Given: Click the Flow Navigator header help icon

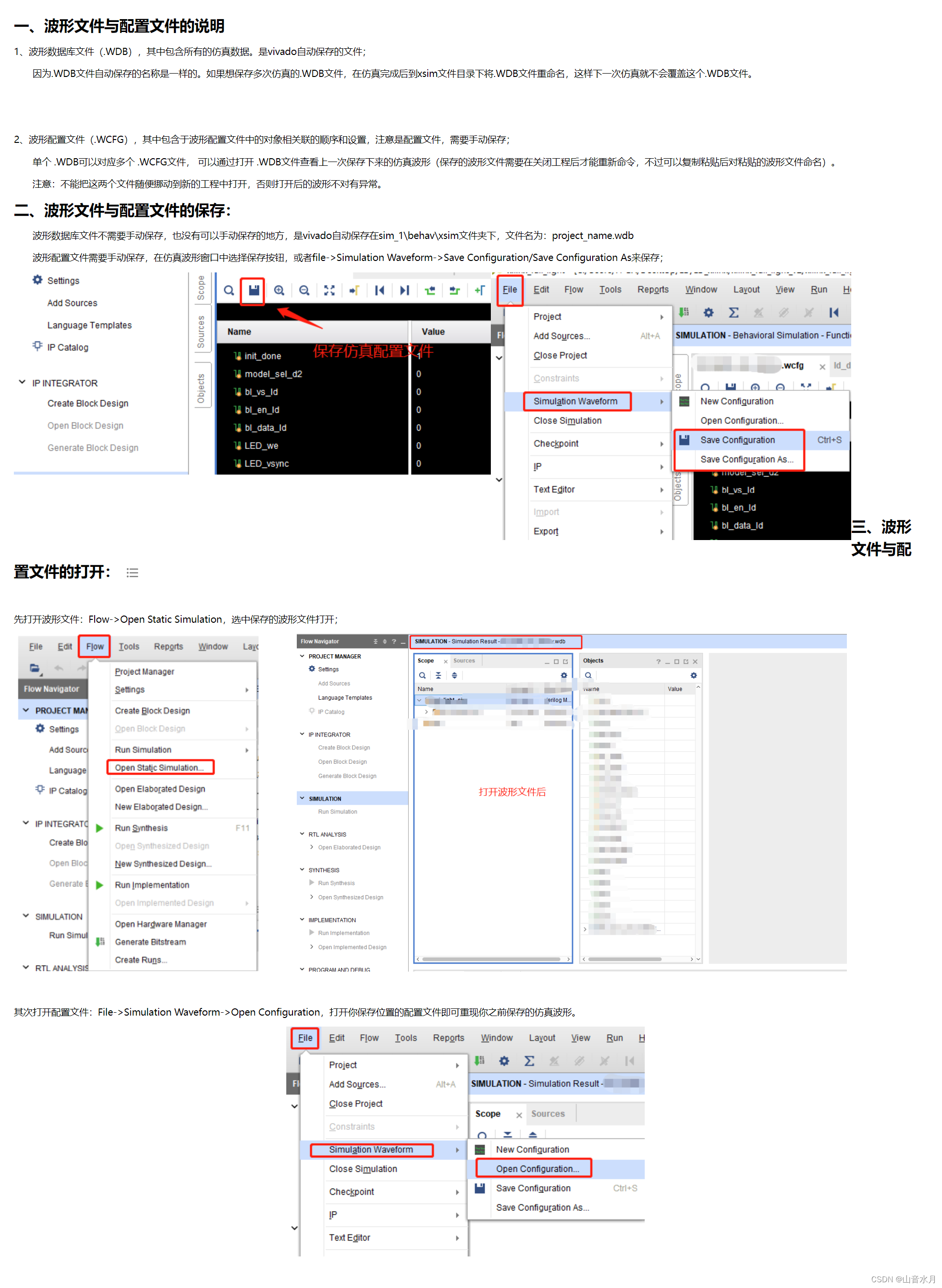Looking at the screenshot, I should 393,641.
